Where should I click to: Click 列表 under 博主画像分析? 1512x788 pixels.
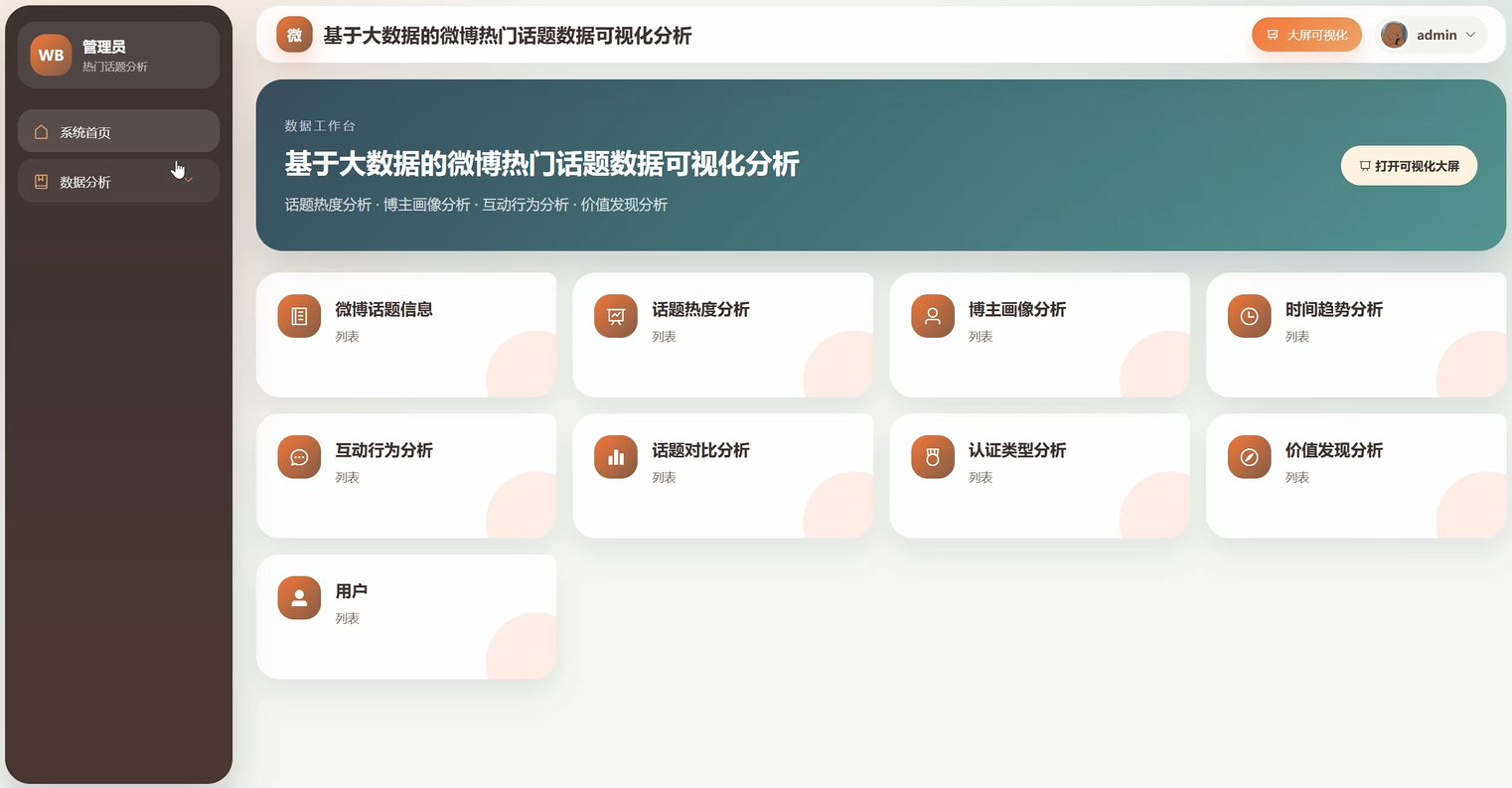tap(981, 337)
